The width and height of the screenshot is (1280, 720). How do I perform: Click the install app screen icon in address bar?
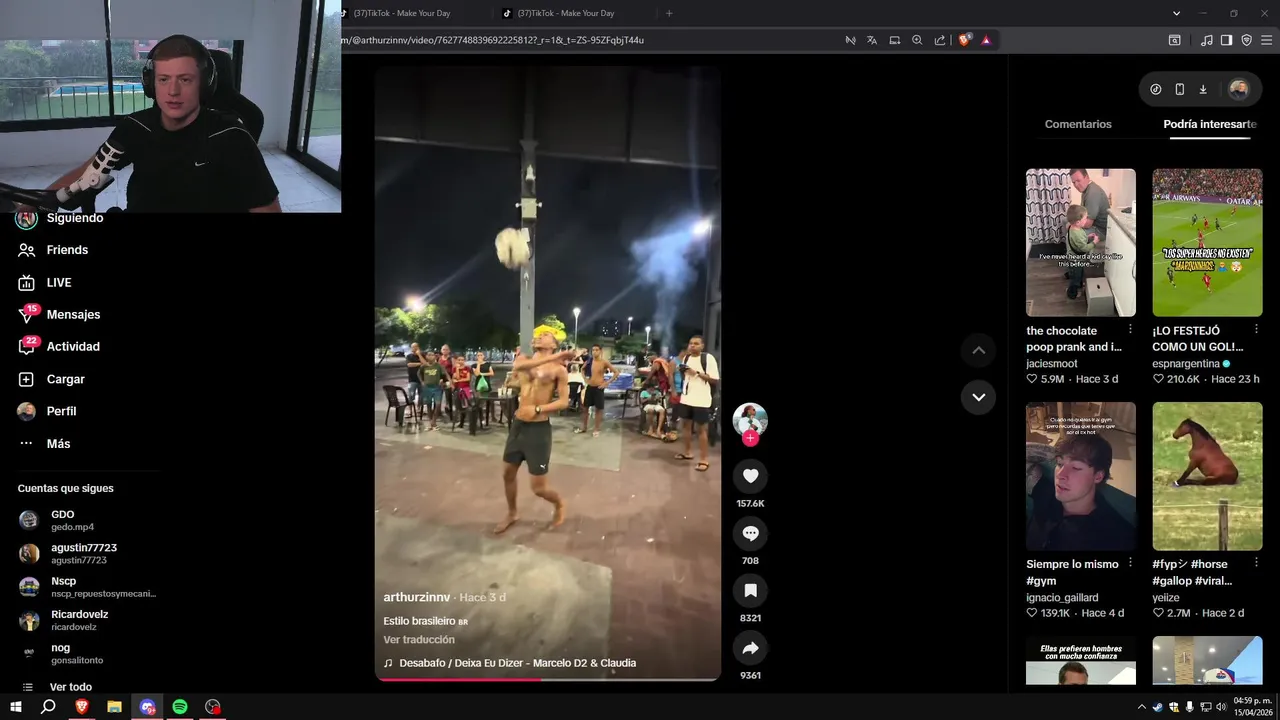coord(895,40)
